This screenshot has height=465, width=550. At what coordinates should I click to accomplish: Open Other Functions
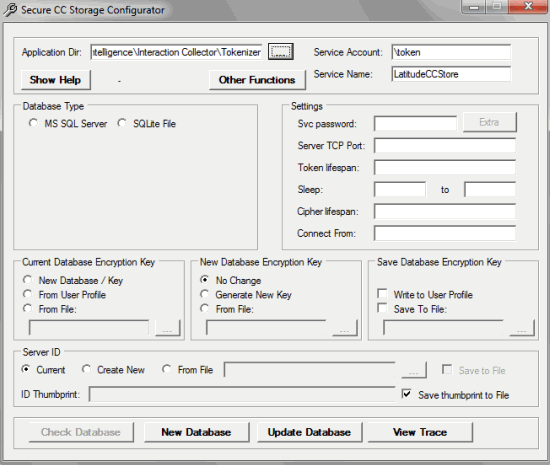coord(257,80)
